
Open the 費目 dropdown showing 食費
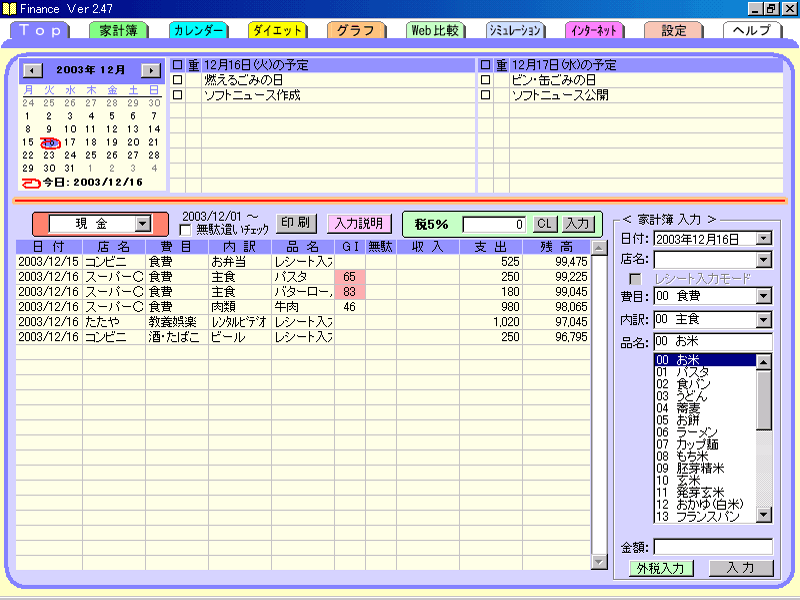(x=764, y=296)
